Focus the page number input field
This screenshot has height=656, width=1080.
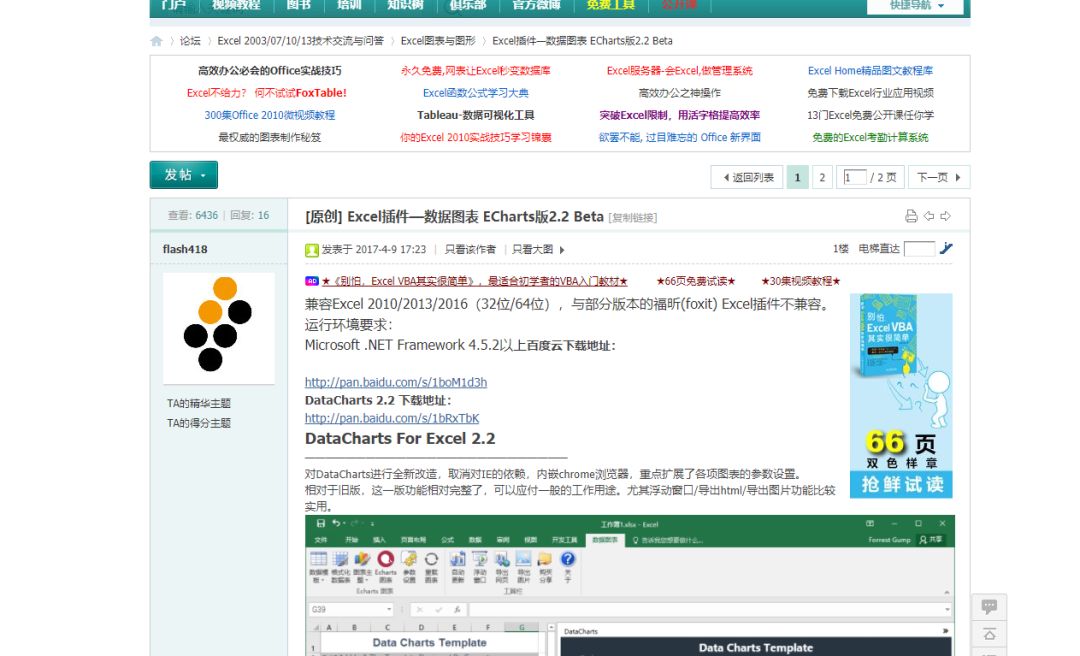pyautogui.click(x=854, y=178)
